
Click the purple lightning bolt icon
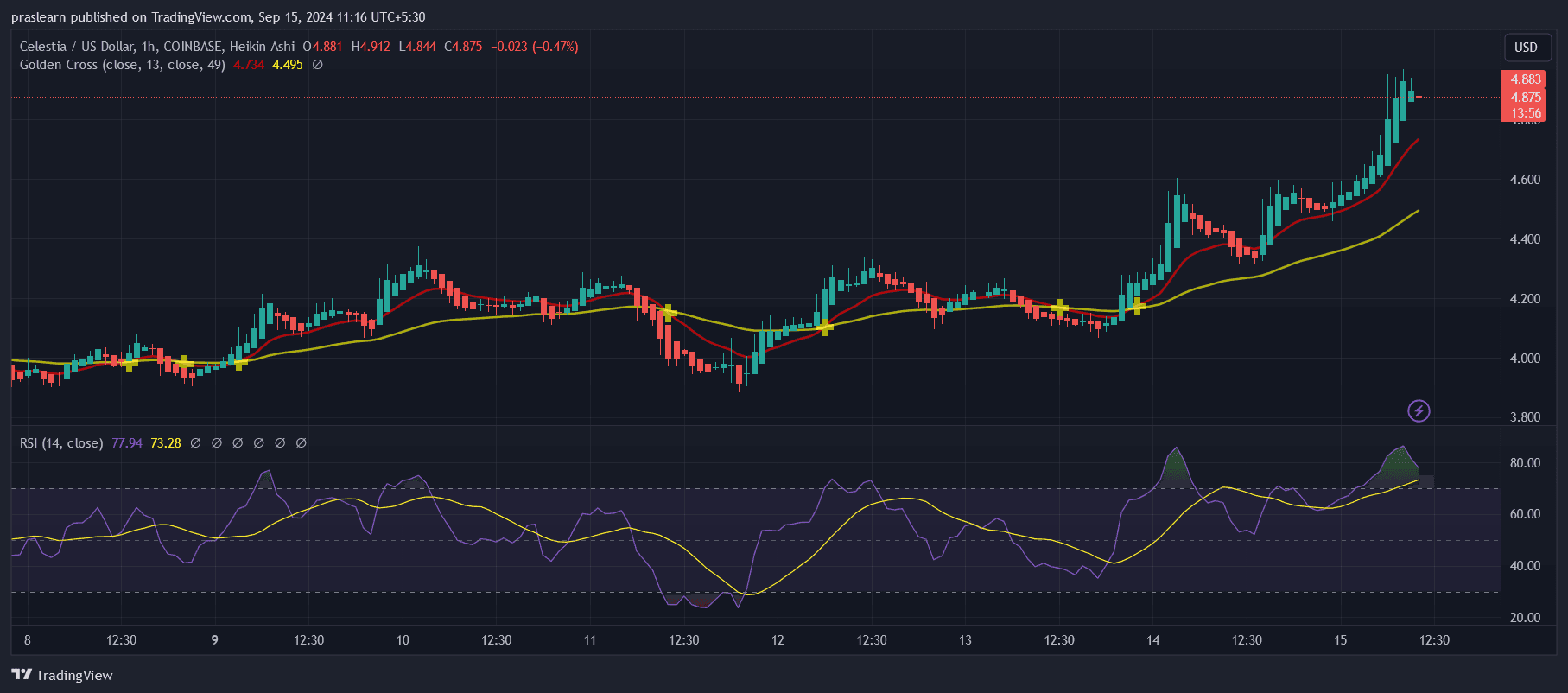(1419, 410)
